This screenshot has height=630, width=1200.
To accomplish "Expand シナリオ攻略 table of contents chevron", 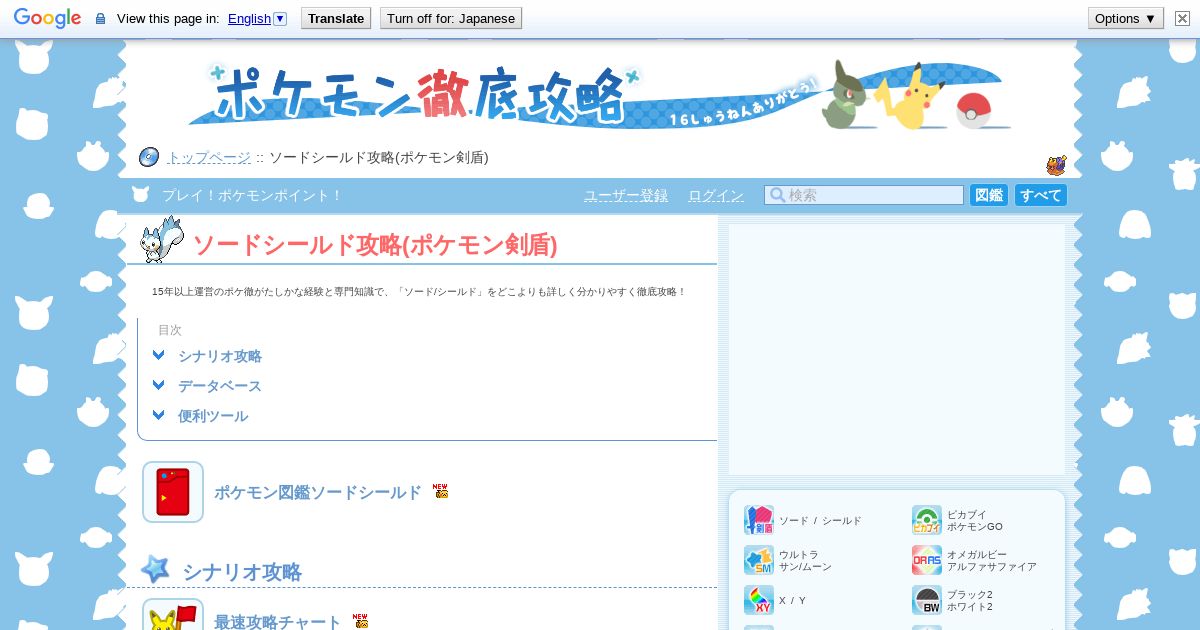I will 158,355.
